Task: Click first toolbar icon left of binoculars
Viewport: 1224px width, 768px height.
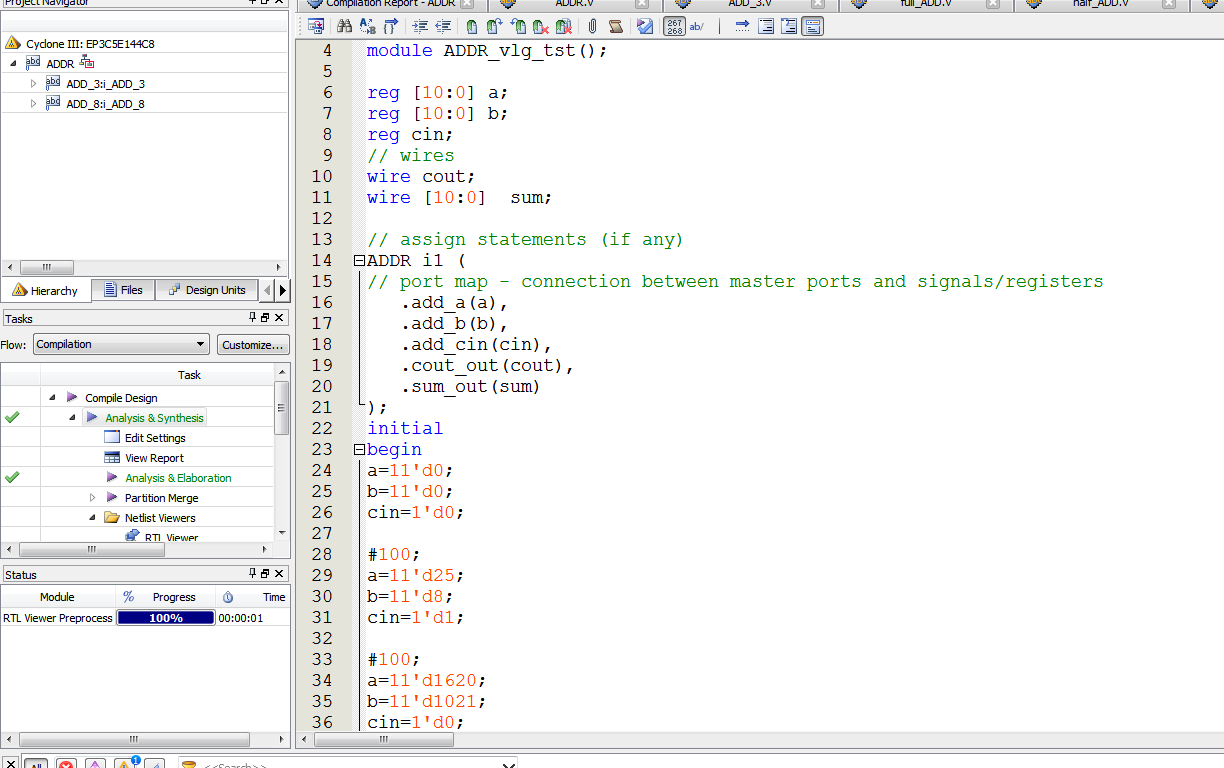Action: [315, 26]
